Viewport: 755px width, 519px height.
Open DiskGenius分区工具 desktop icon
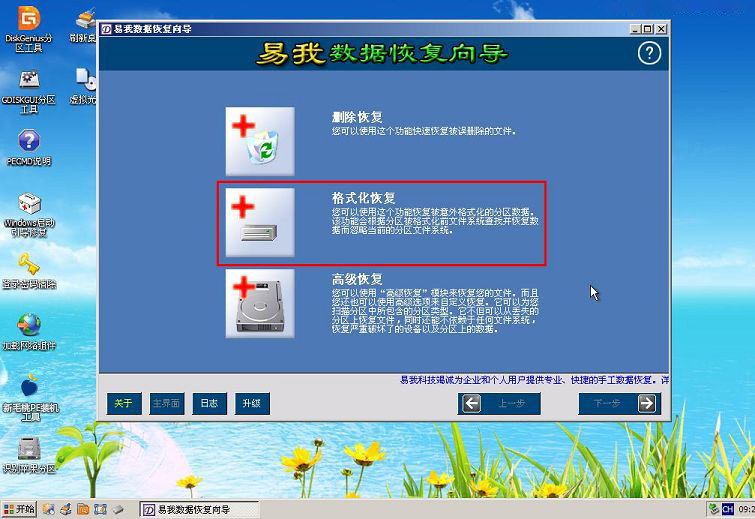pyautogui.click(x=29, y=29)
